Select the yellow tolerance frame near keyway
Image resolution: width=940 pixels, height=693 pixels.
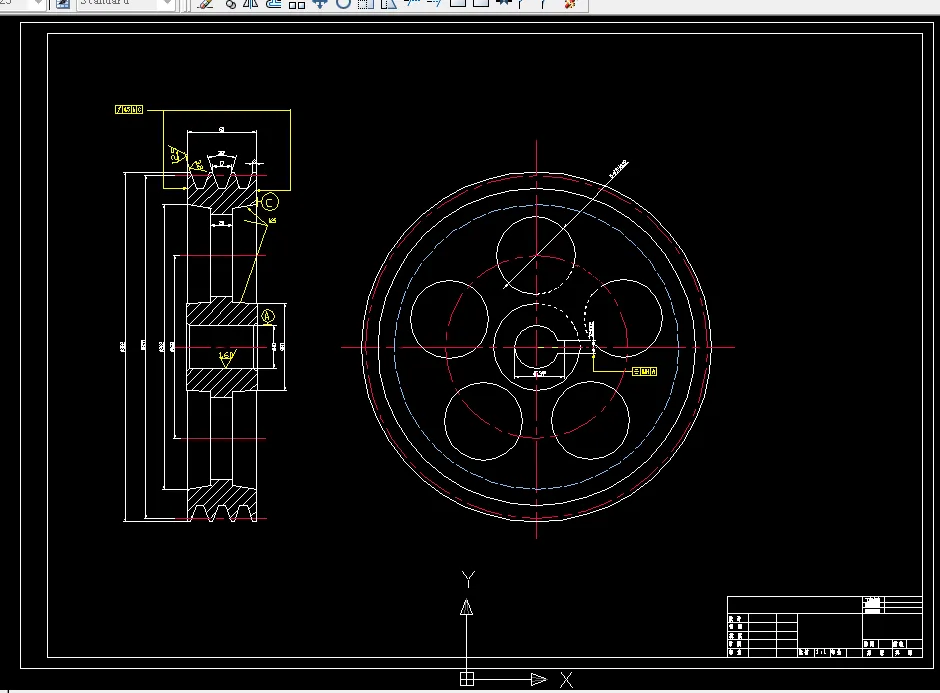(644, 372)
